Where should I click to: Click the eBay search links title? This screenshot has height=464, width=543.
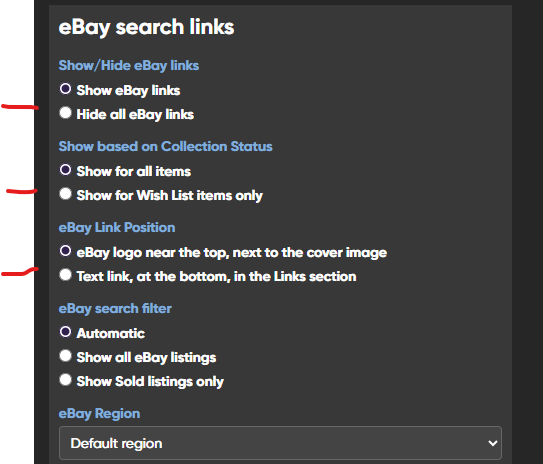[146, 27]
